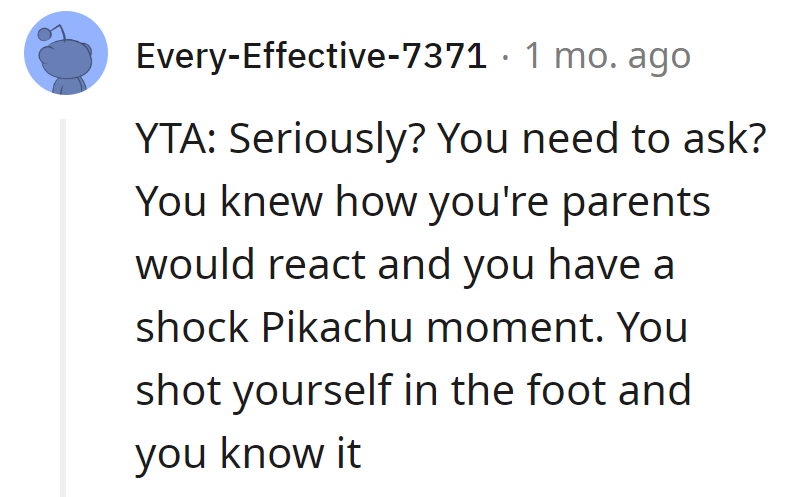Click the word 'Pikachu' in the comment
Image resolution: width=795 pixels, height=497 pixels.
(x=337, y=328)
